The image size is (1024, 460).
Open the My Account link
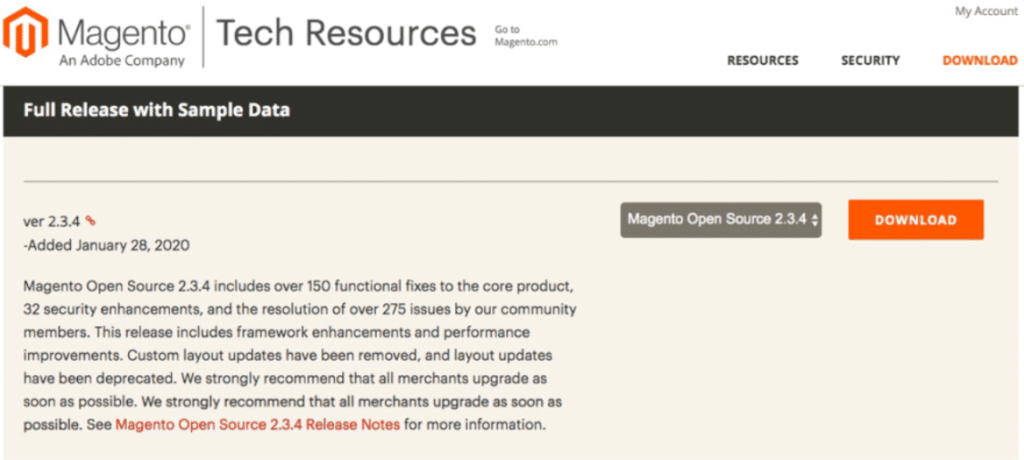pyautogui.click(x=986, y=12)
